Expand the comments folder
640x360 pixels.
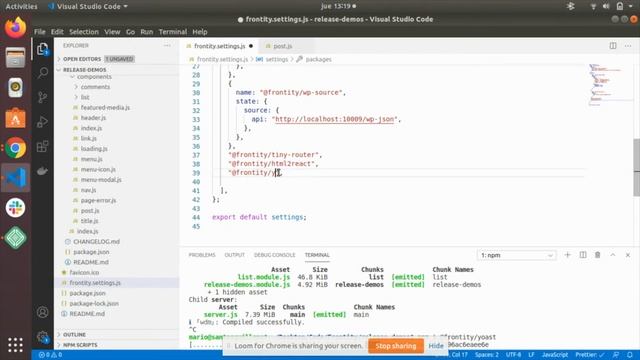[95, 87]
